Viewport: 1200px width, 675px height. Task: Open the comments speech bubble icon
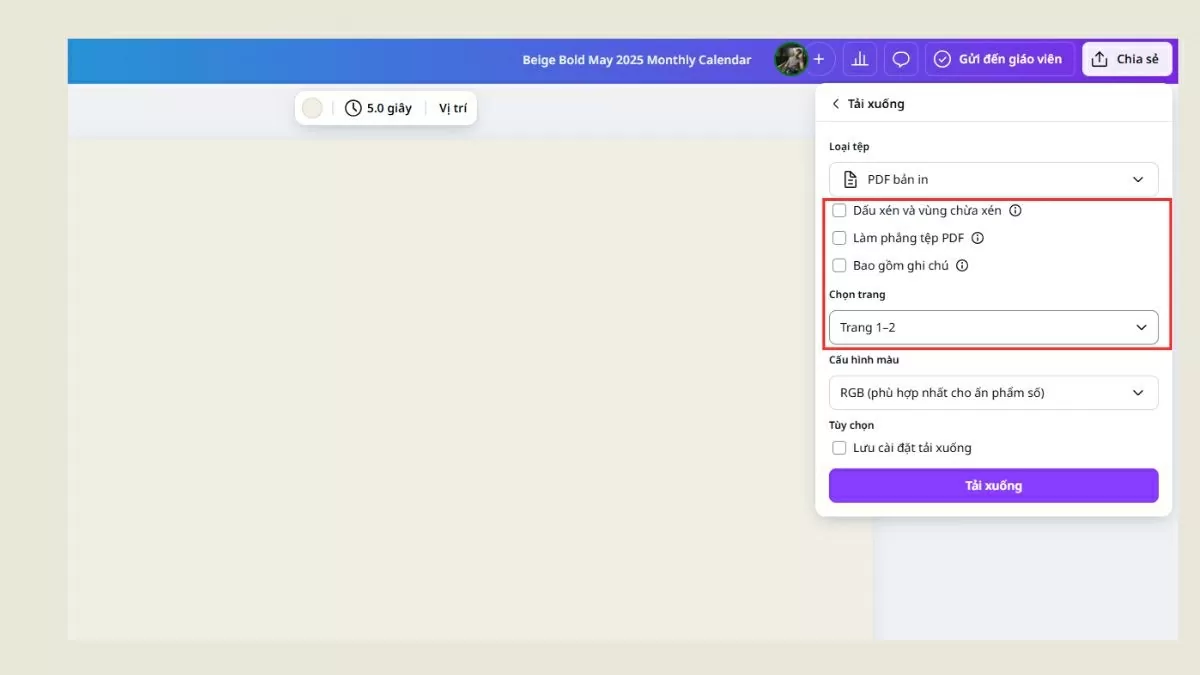(x=901, y=59)
